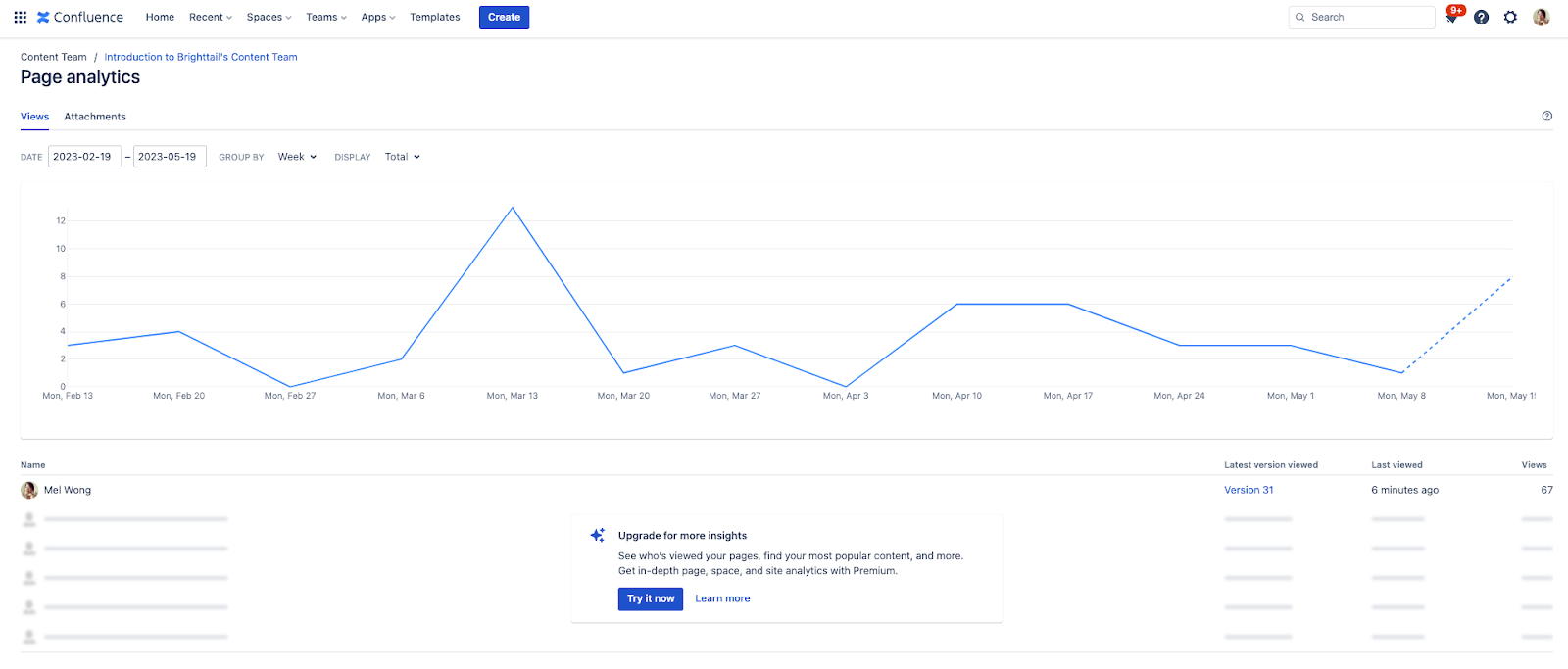This screenshot has height=669, width=1568.
Task: Click the chart point at Mon, Apr 10
Action: (x=957, y=305)
